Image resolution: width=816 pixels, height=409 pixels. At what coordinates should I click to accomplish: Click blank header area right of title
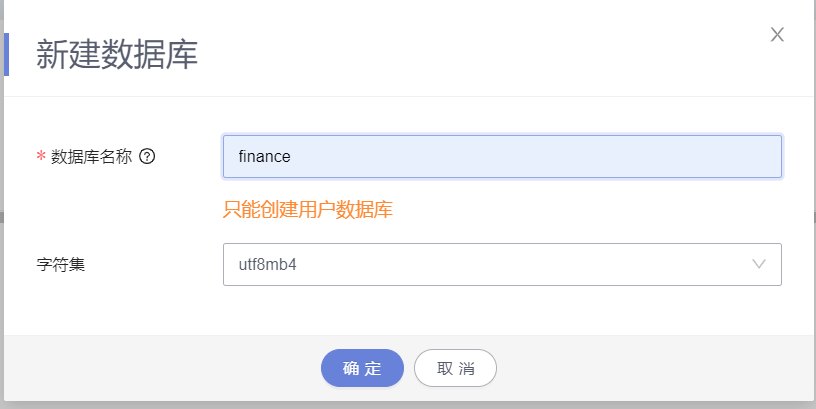pyautogui.click(x=480, y=54)
